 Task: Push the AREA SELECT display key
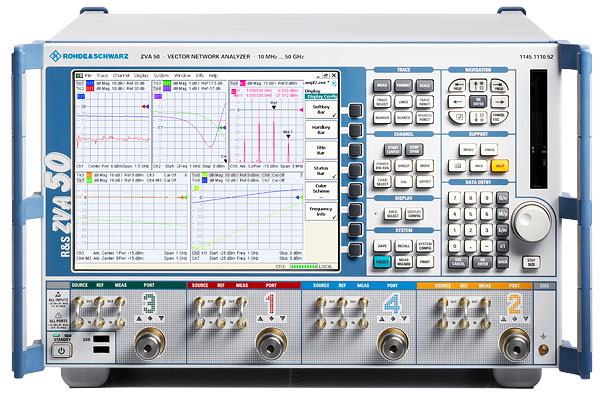(393, 214)
